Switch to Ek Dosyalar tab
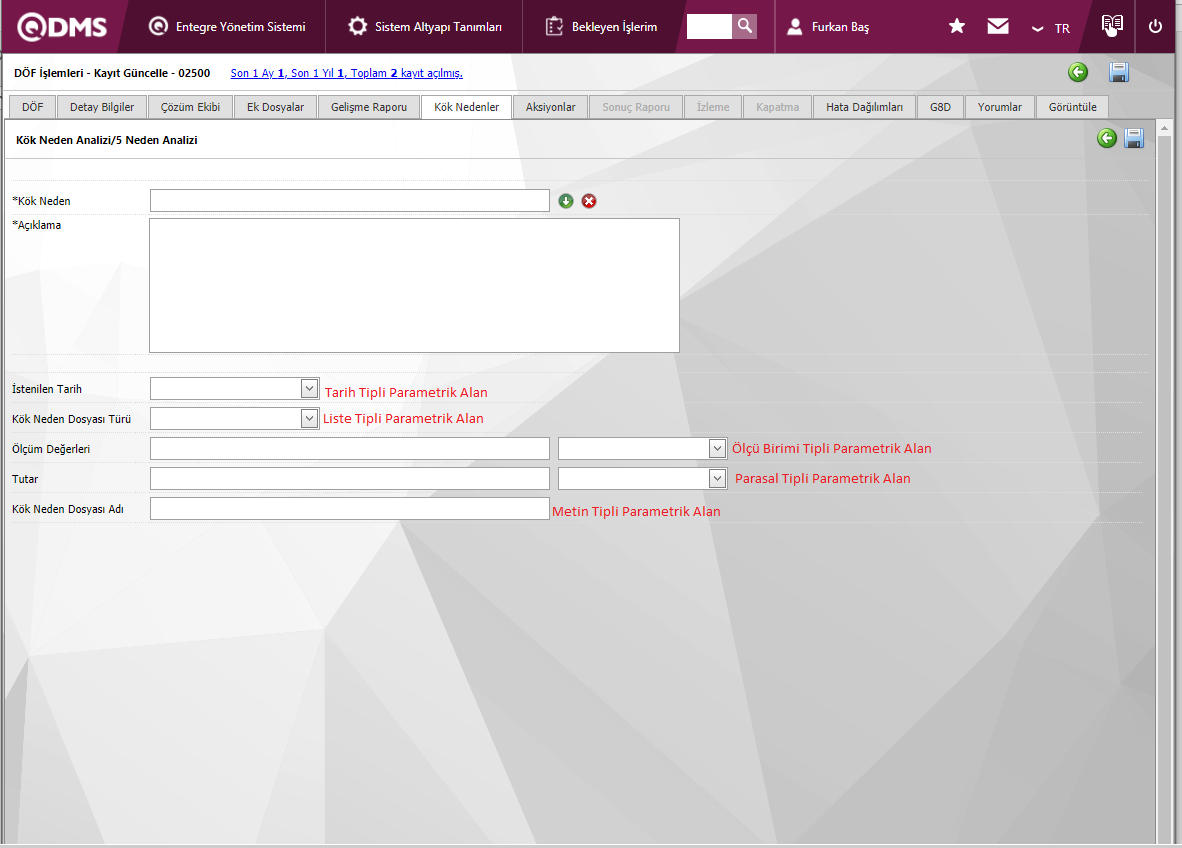 tap(275, 107)
